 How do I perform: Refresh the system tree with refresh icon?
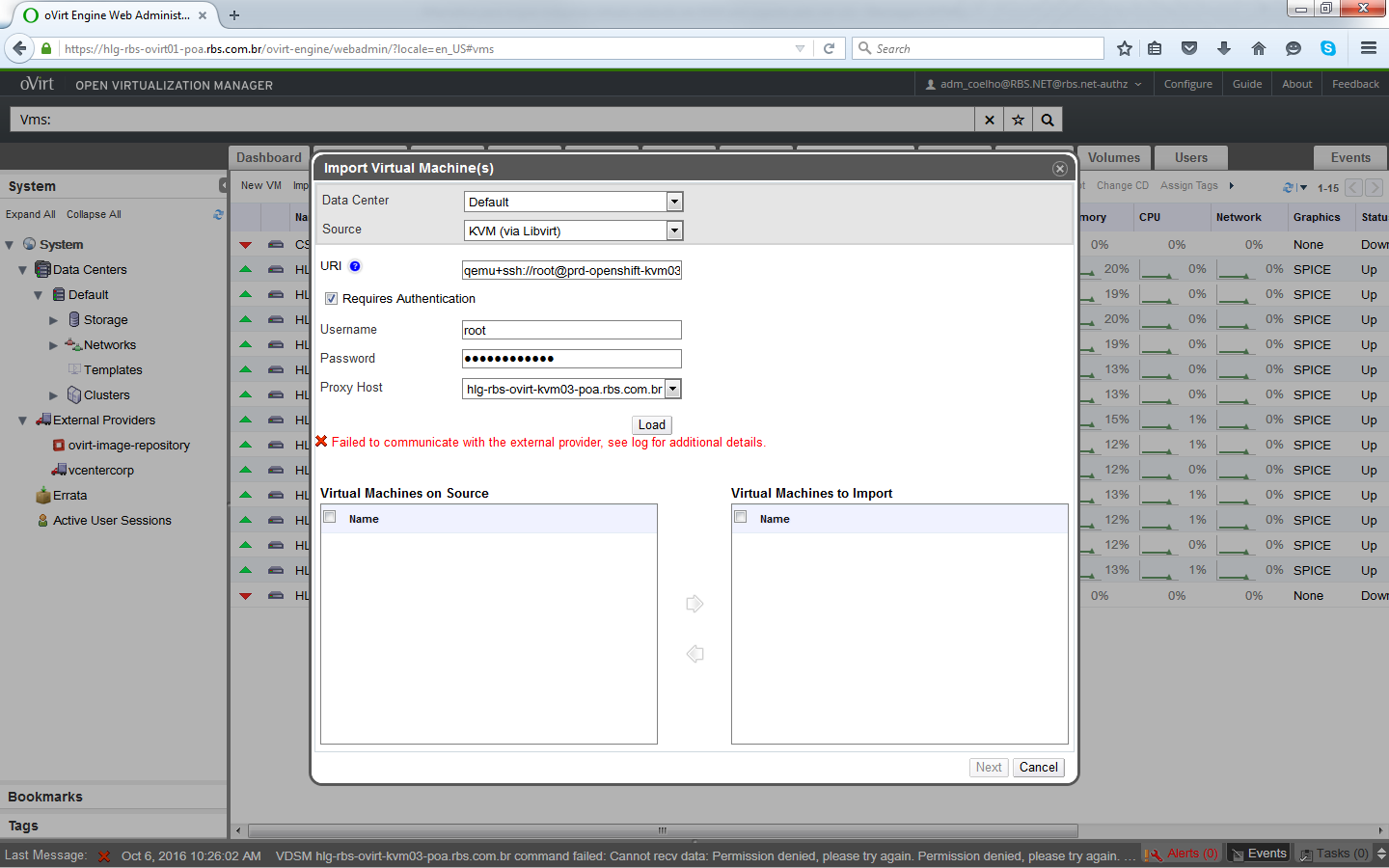pyautogui.click(x=218, y=215)
